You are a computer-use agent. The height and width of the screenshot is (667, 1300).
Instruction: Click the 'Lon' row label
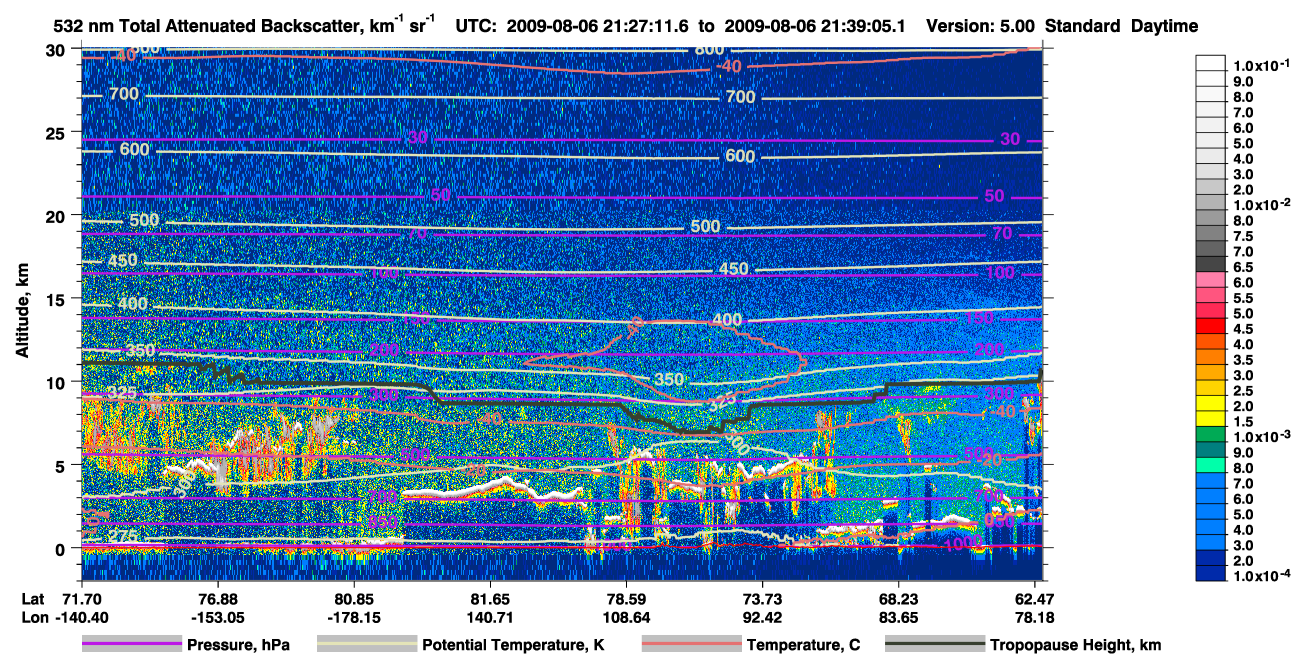(x=33, y=617)
